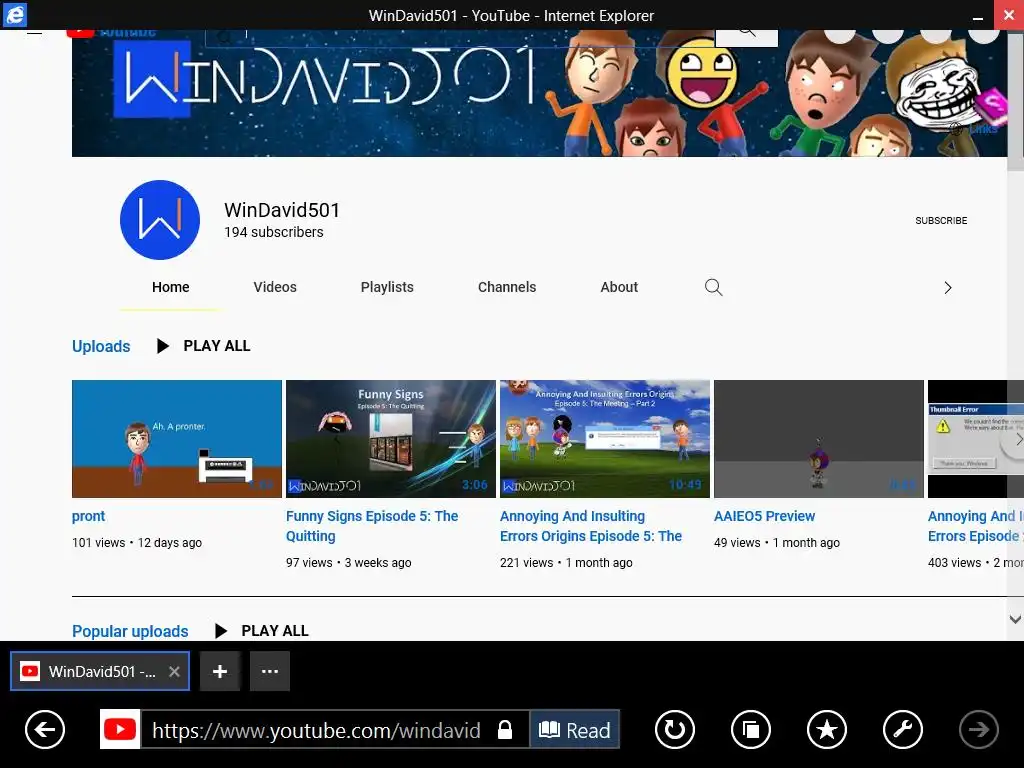1024x768 pixels.
Task: Click the Read view button
Action: (575, 729)
